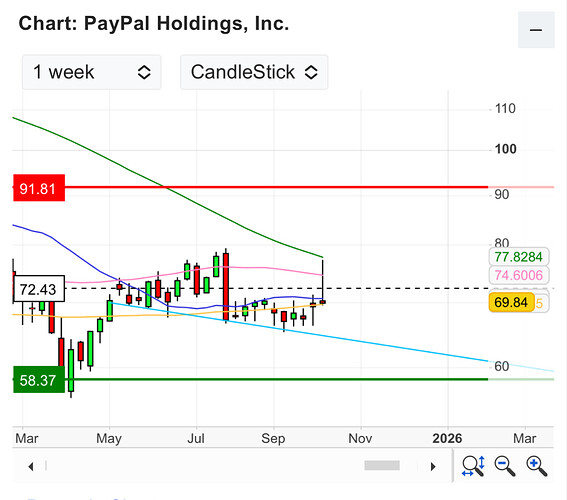Click the Jul date axis label
The width and height of the screenshot is (567, 500).
(x=196, y=439)
